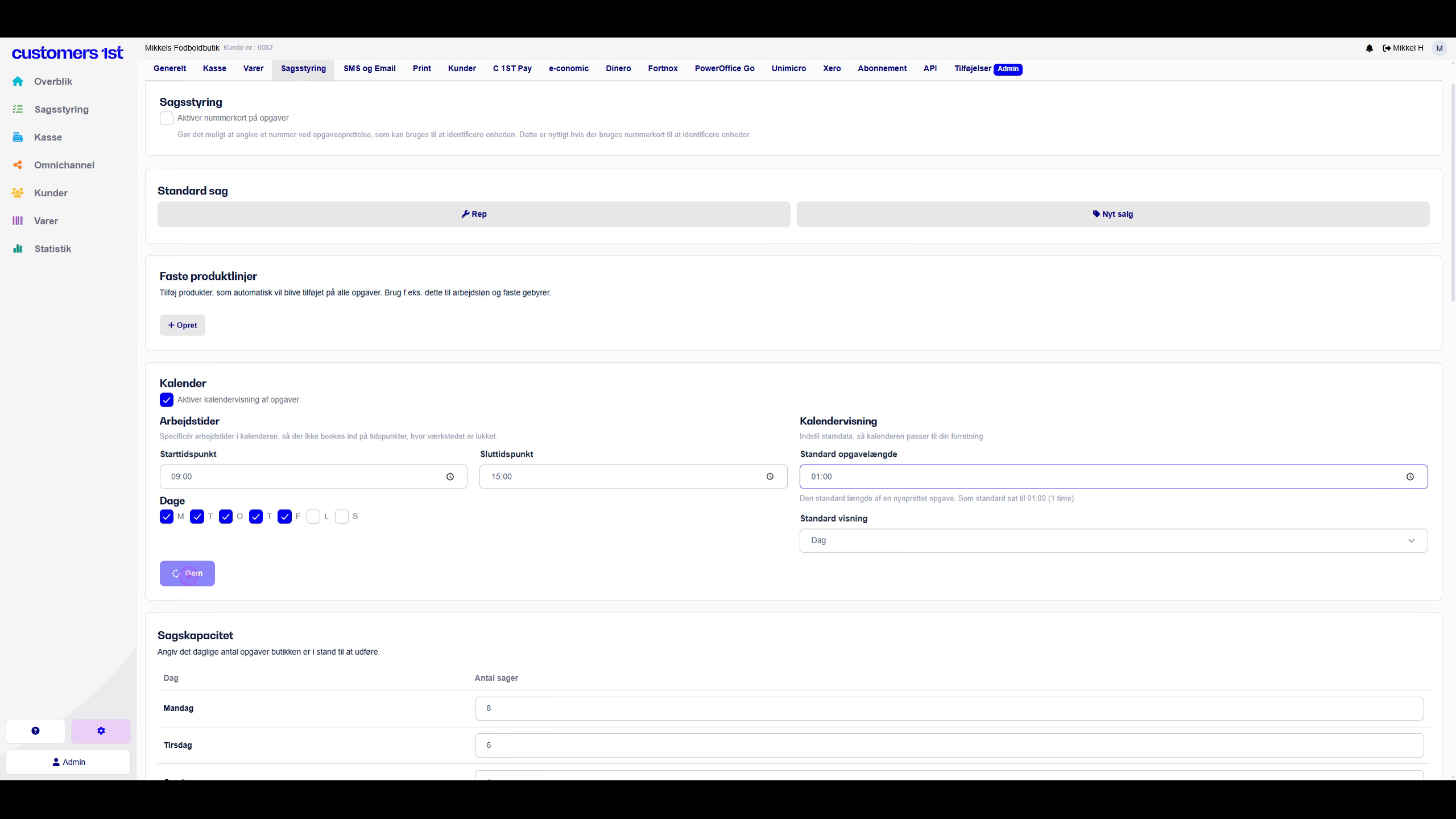Switch to the Kunder settings tab
This screenshot has width=1456, height=819.
(x=462, y=69)
